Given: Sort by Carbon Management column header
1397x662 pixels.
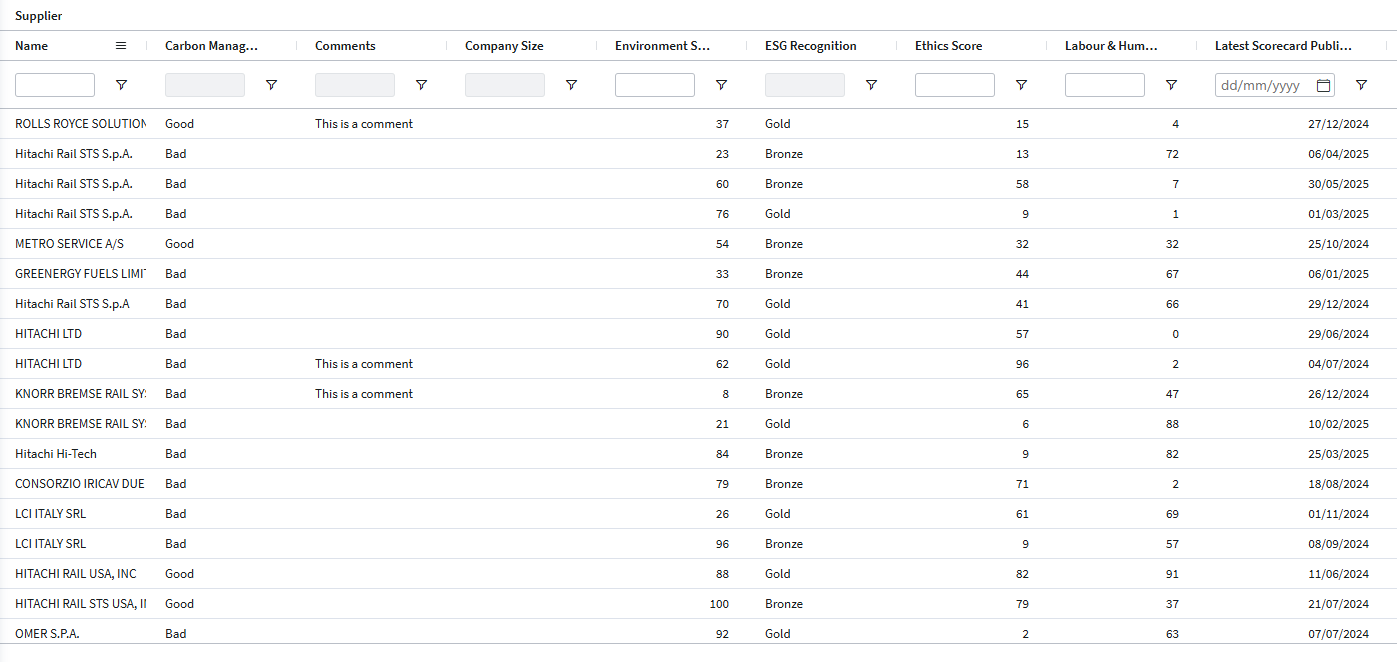Looking at the screenshot, I should (x=212, y=46).
